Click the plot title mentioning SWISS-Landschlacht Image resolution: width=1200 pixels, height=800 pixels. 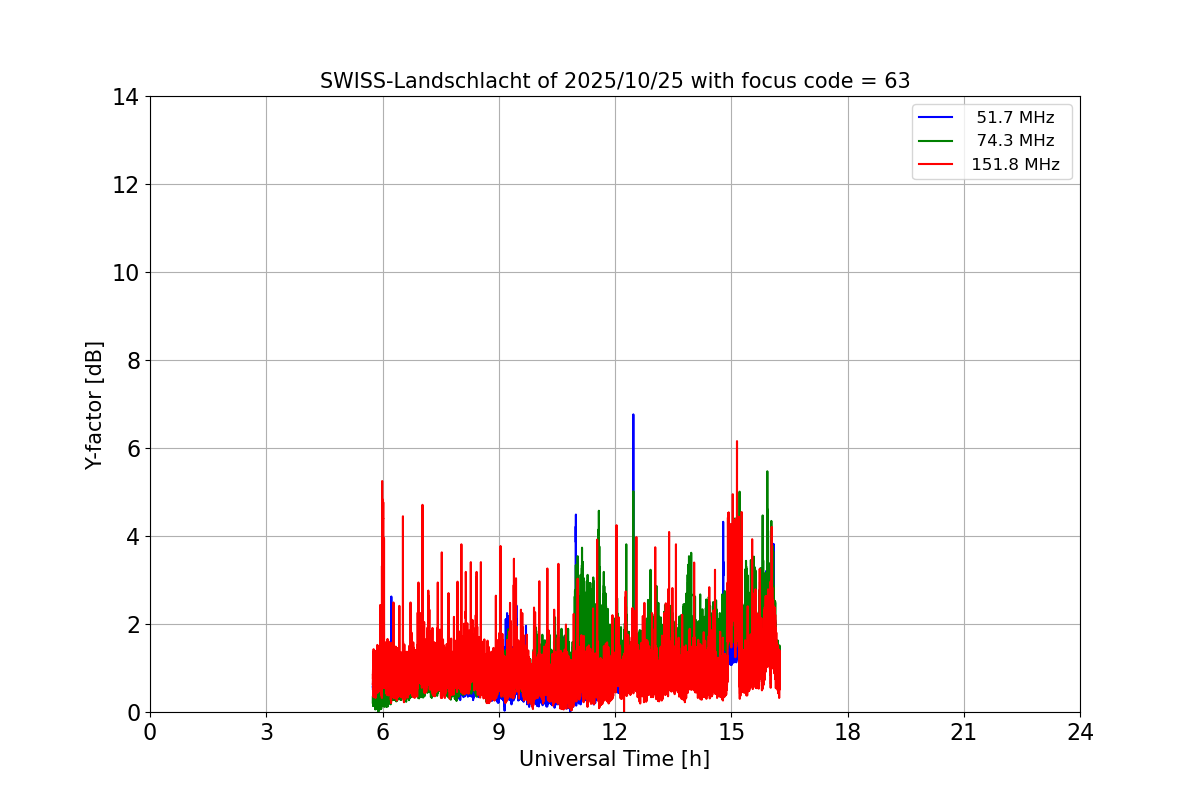point(615,81)
